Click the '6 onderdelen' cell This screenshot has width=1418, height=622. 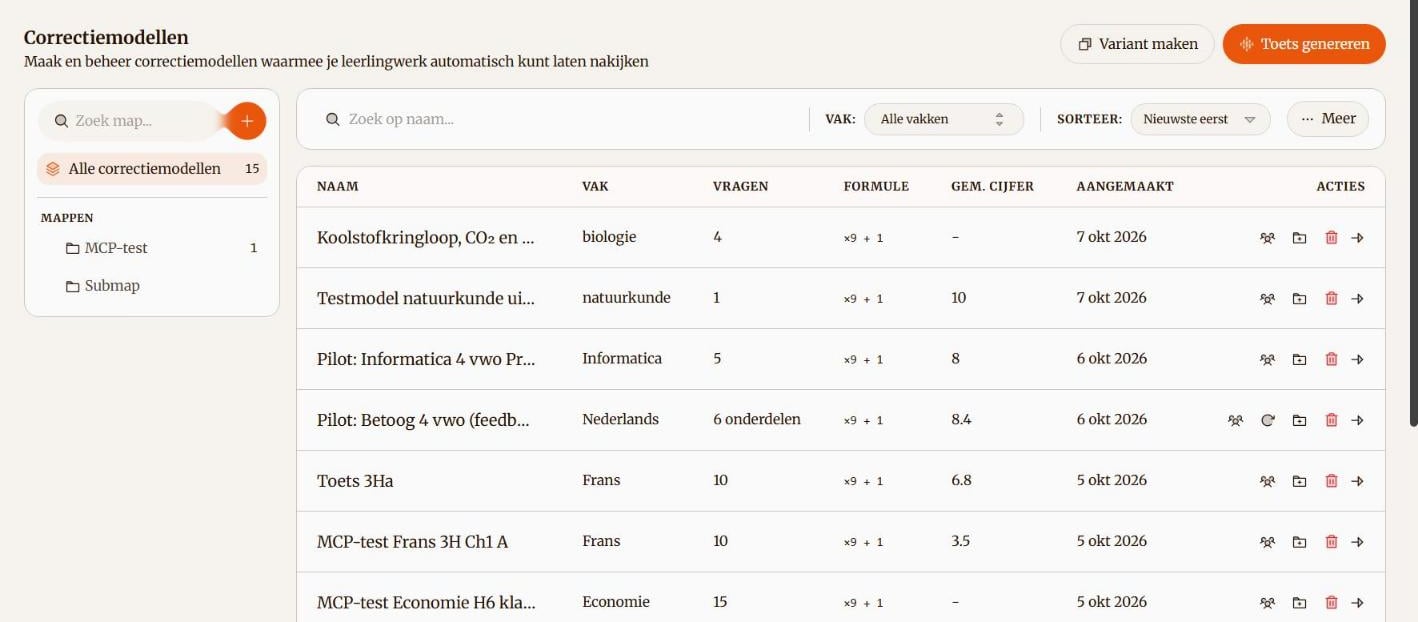point(757,420)
